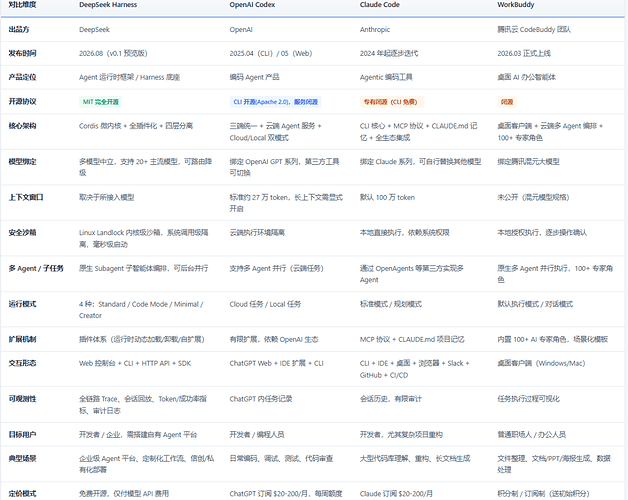Click the Web 控制台 + CLI + HTTP API + SDK cell
Viewport: 628px width, 500px height.
tap(135, 363)
